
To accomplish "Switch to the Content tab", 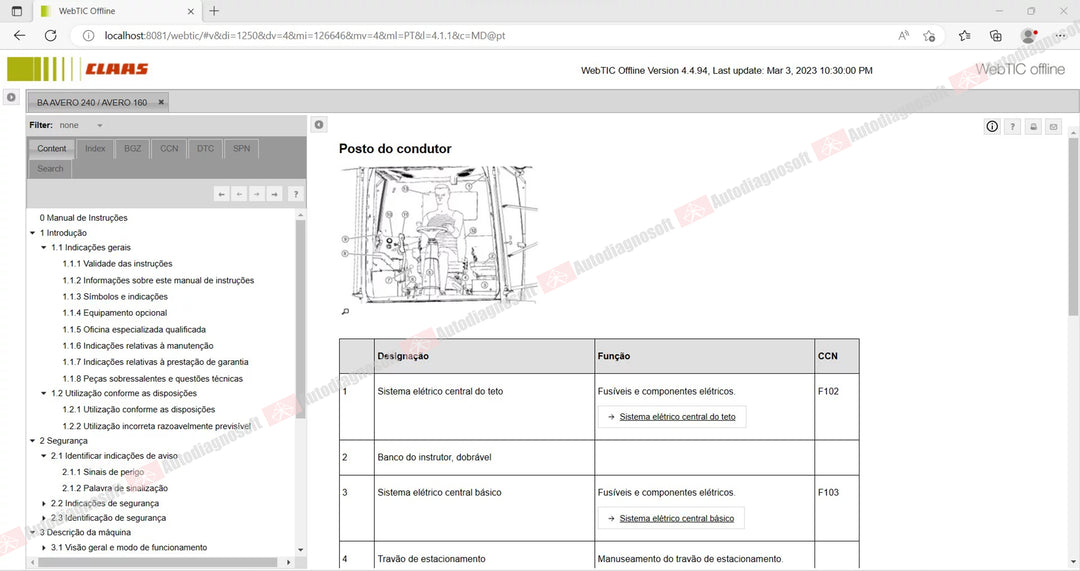I will (52, 148).
